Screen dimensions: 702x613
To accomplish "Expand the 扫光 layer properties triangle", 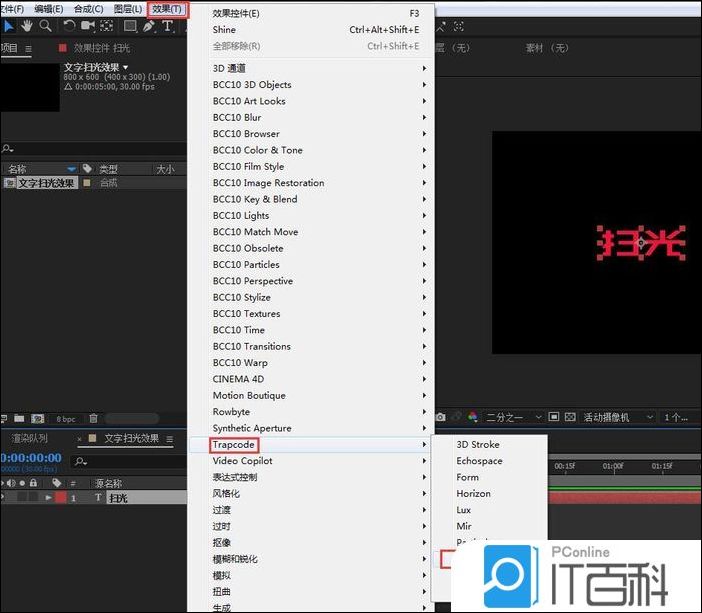I will (x=49, y=498).
